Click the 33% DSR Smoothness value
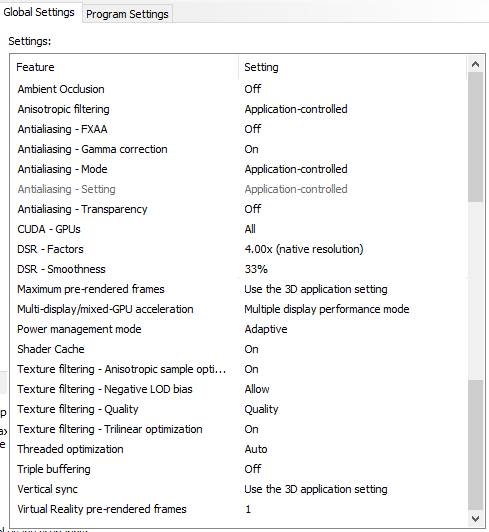The image size is (489, 532). [x=256, y=269]
